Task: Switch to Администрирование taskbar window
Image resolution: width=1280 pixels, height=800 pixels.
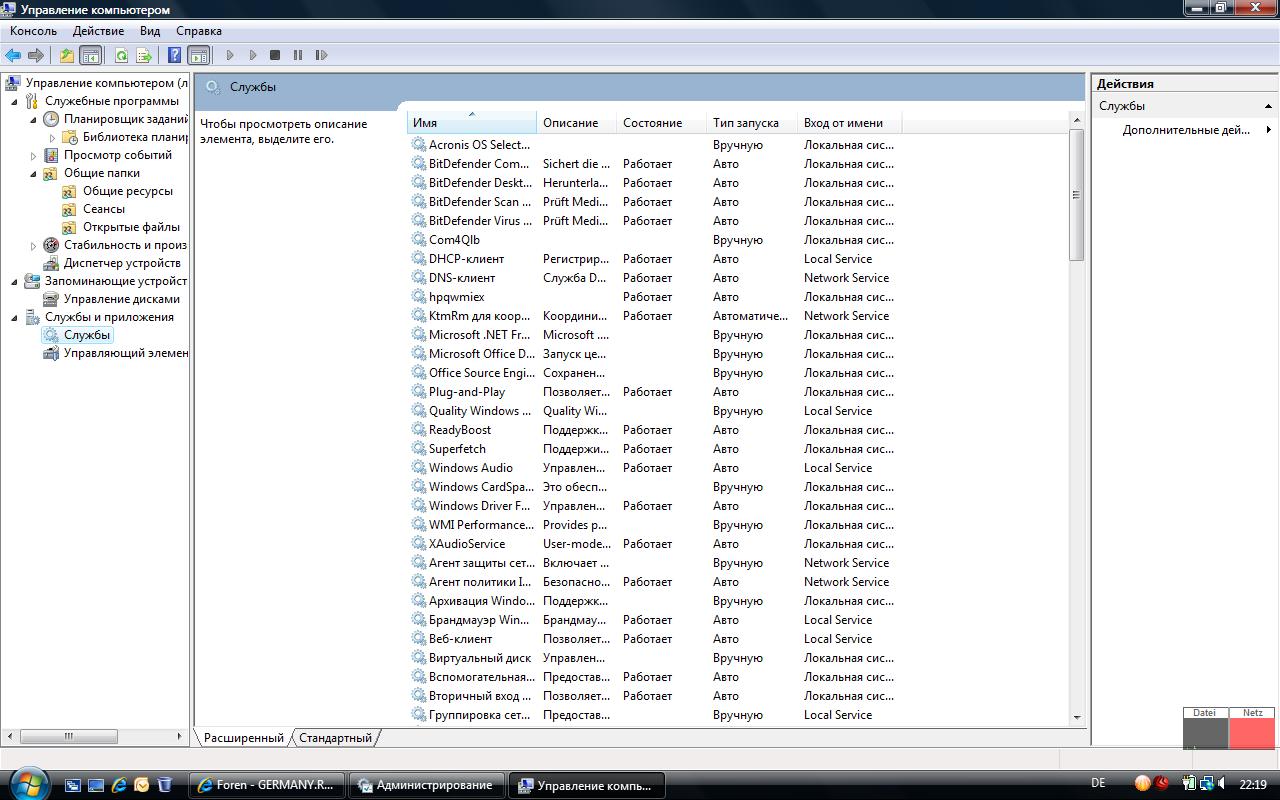Action: point(428,785)
